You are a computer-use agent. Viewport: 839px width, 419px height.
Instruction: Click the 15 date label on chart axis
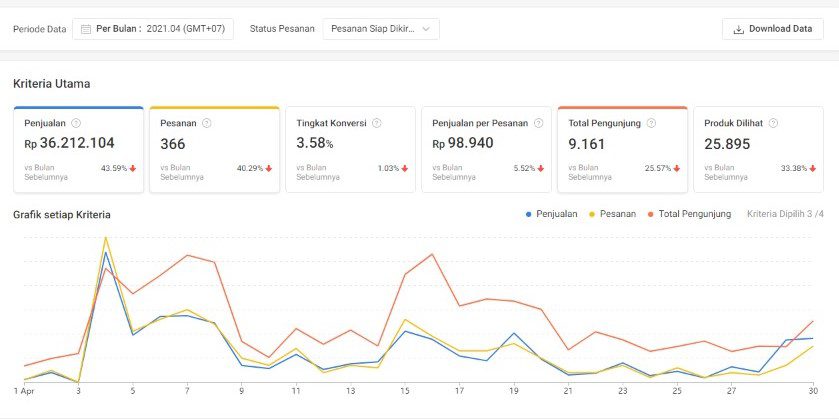[x=406, y=391]
